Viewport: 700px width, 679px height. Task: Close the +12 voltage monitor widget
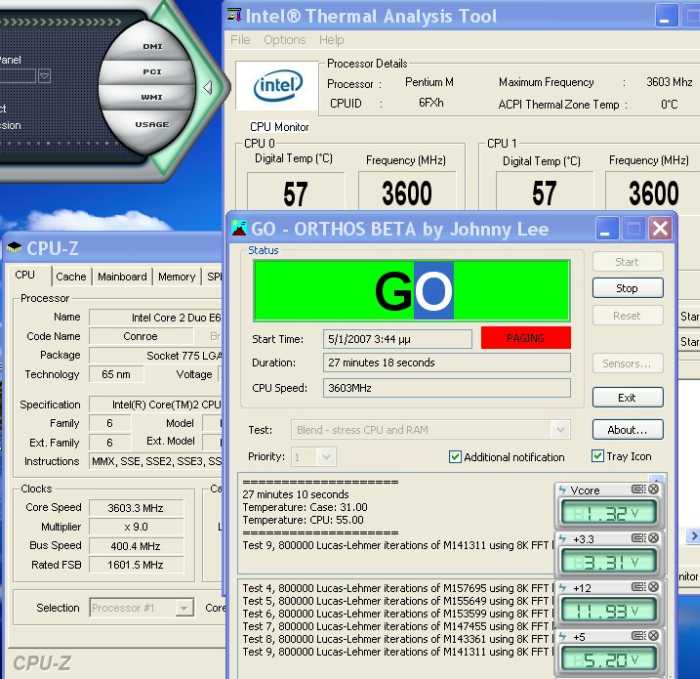(x=654, y=587)
